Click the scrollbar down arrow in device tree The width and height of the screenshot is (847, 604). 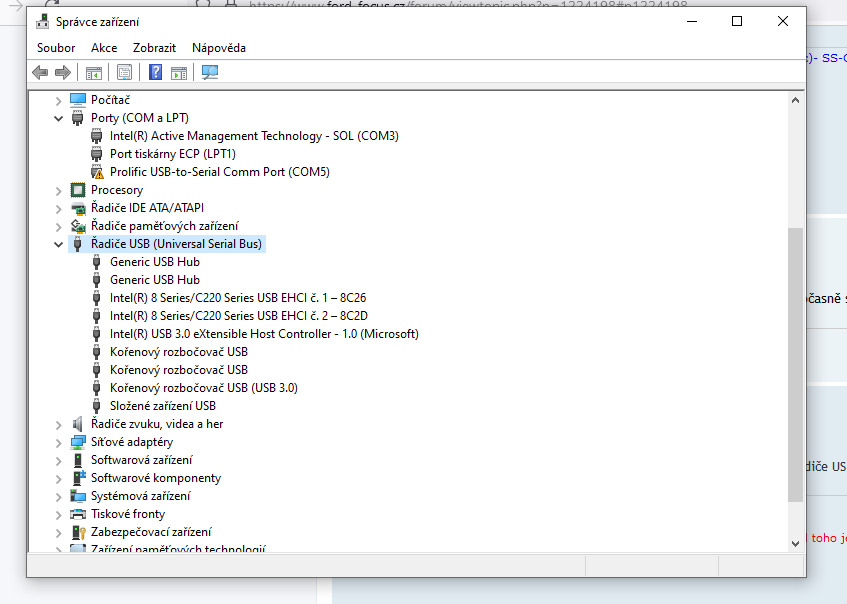796,542
